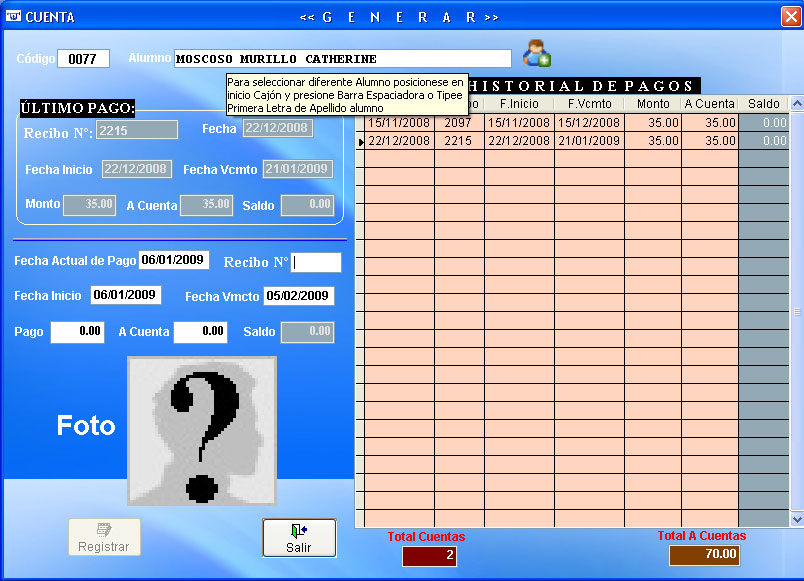Image resolution: width=804 pixels, height=581 pixels.
Task: Select payment row with receipt 2215
Action: (458, 141)
